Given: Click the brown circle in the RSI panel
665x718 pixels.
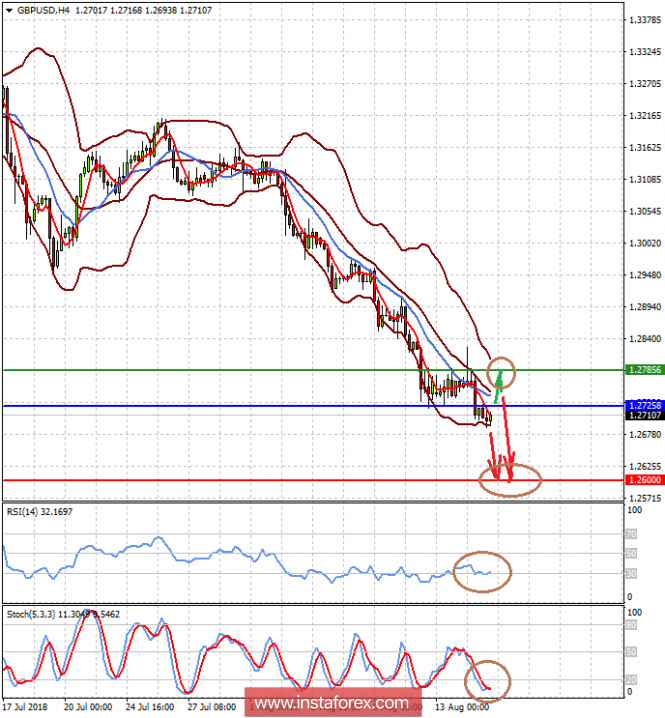Looking at the screenshot, I should (483, 571).
